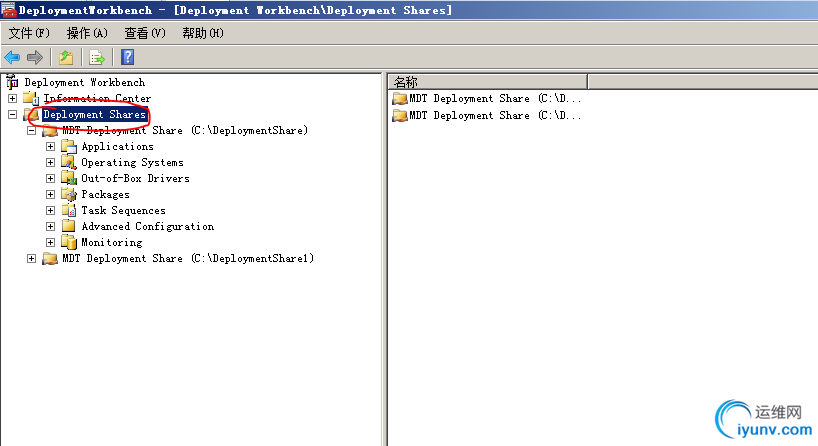Viewport: 818px width, 446px height.
Task: Open the 帮助(H) menu
Action: click(x=203, y=33)
